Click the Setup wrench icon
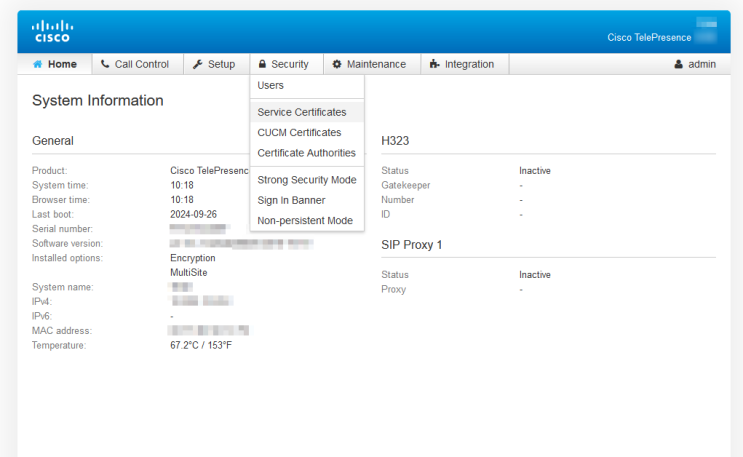Screen dimensions: 743x457 point(198,64)
